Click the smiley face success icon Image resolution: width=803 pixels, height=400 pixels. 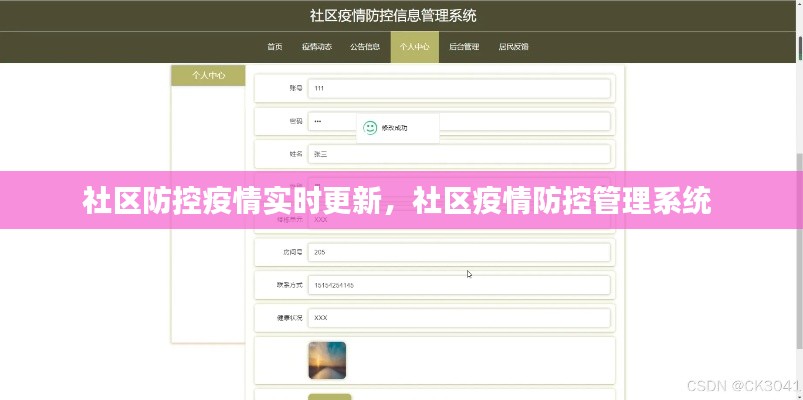click(370, 128)
